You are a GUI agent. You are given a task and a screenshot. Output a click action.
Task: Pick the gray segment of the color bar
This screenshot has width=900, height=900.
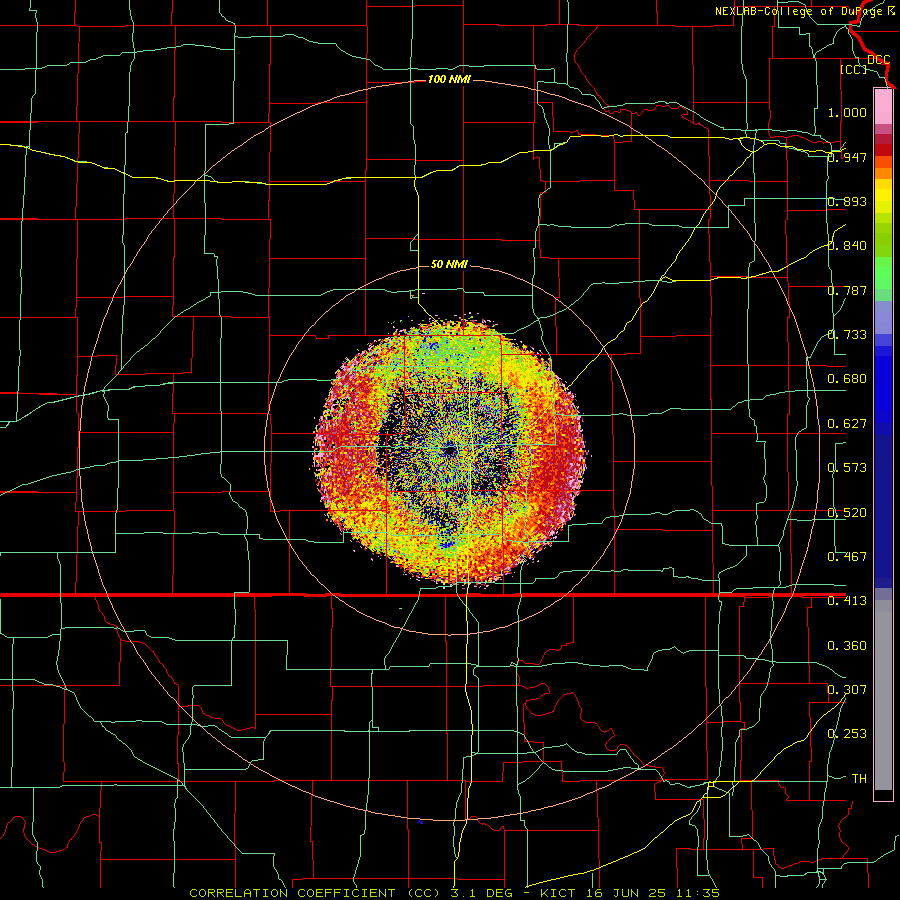(883, 695)
